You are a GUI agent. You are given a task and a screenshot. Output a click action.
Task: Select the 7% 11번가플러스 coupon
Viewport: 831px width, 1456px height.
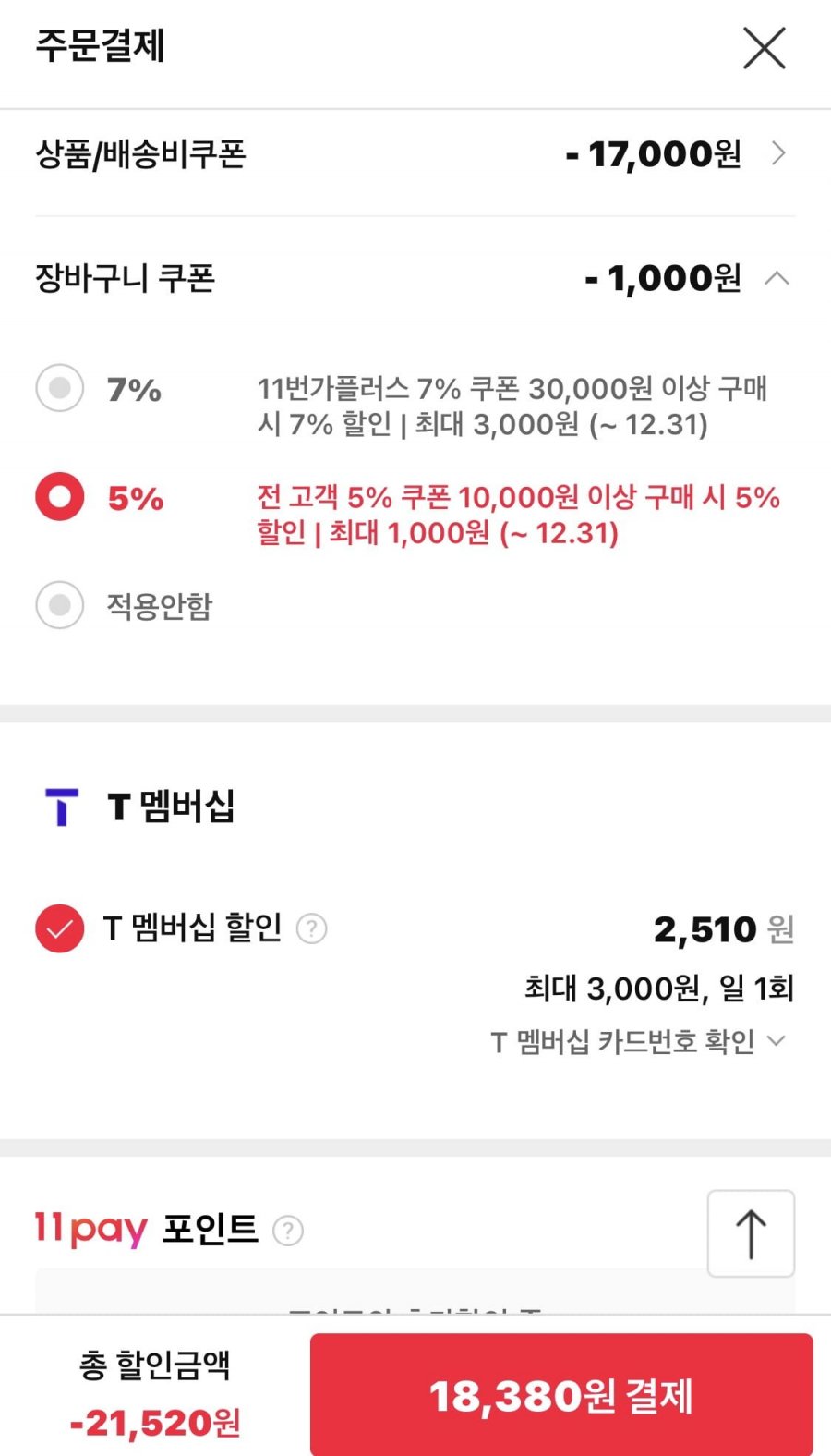click(x=60, y=388)
